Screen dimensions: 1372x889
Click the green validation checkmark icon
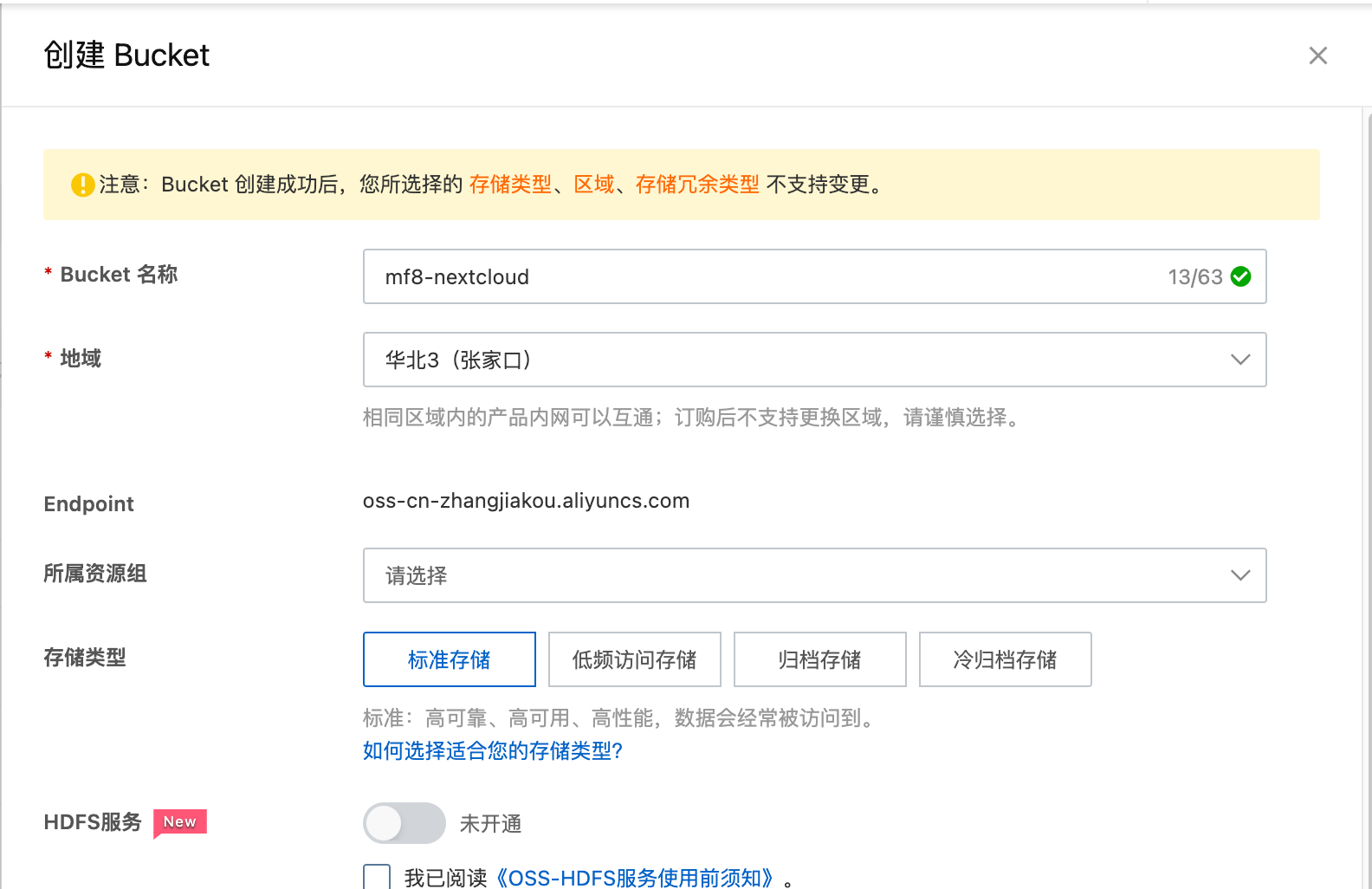[1240, 276]
